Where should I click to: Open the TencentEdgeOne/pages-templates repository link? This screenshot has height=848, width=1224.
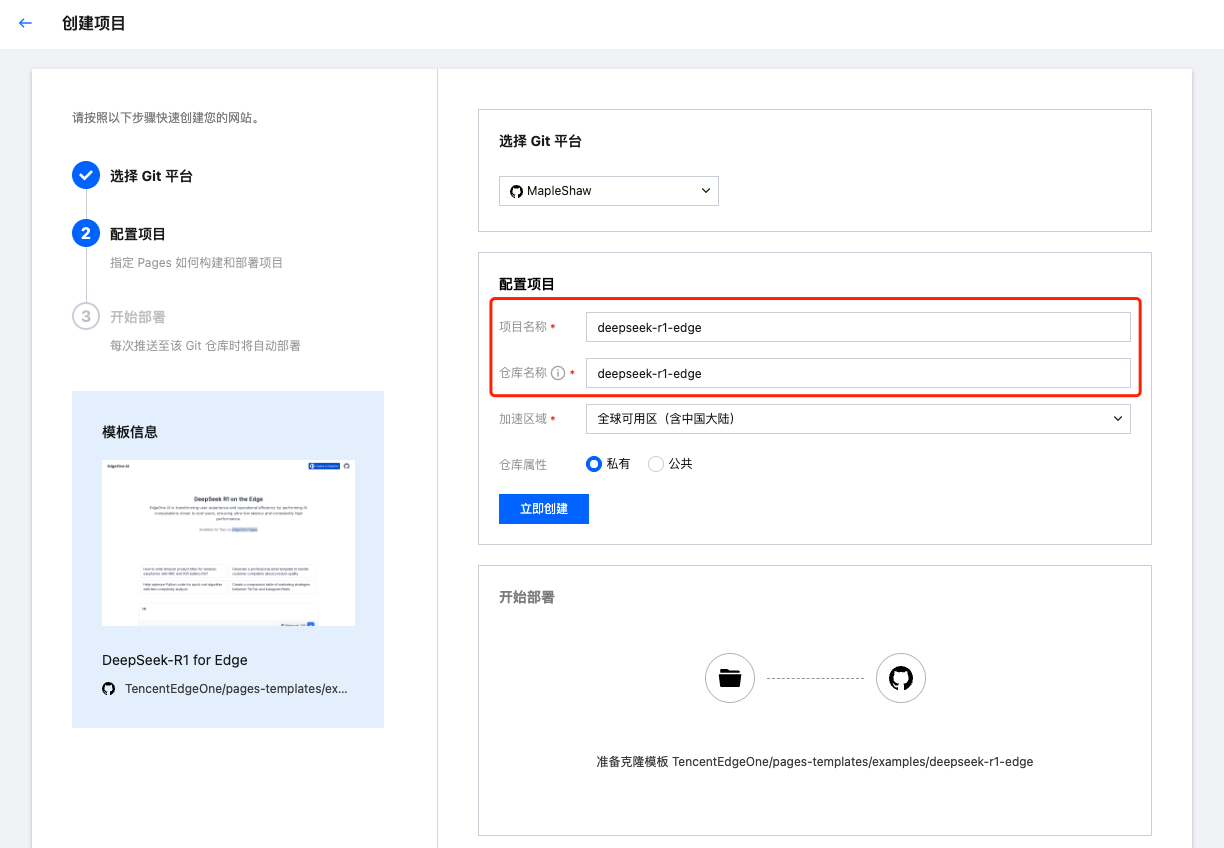[x=236, y=689]
